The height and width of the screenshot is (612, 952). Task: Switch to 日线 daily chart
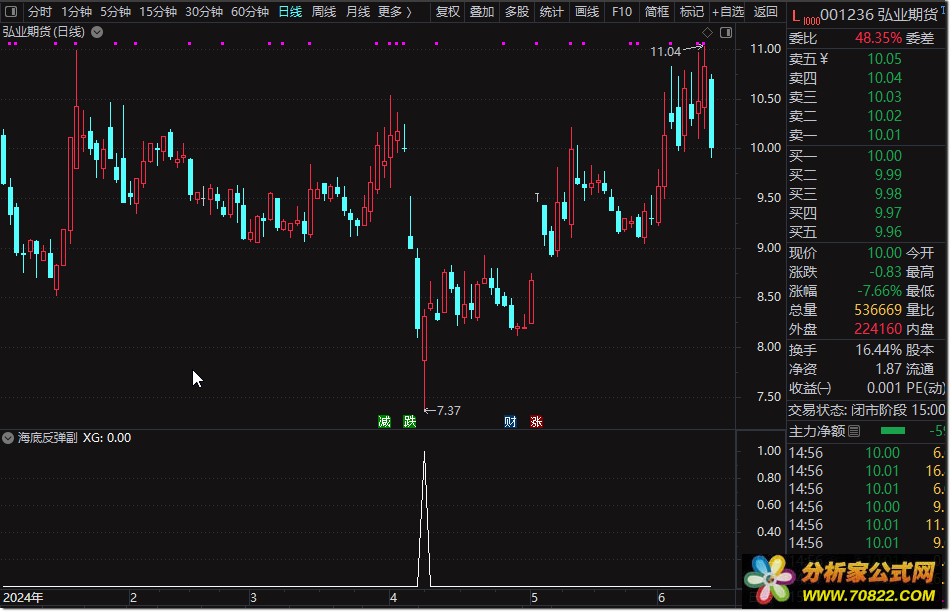pos(290,12)
